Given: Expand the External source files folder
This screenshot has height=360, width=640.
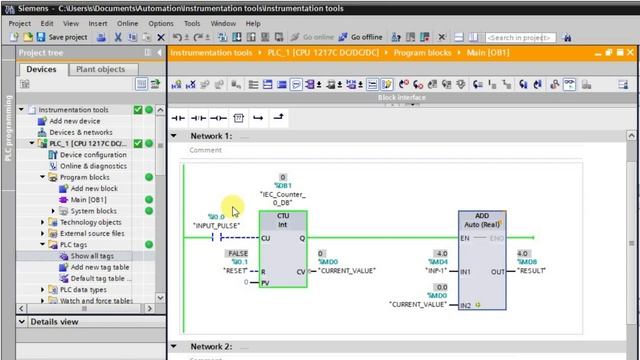Looking at the screenshot, I should (42, 233).
